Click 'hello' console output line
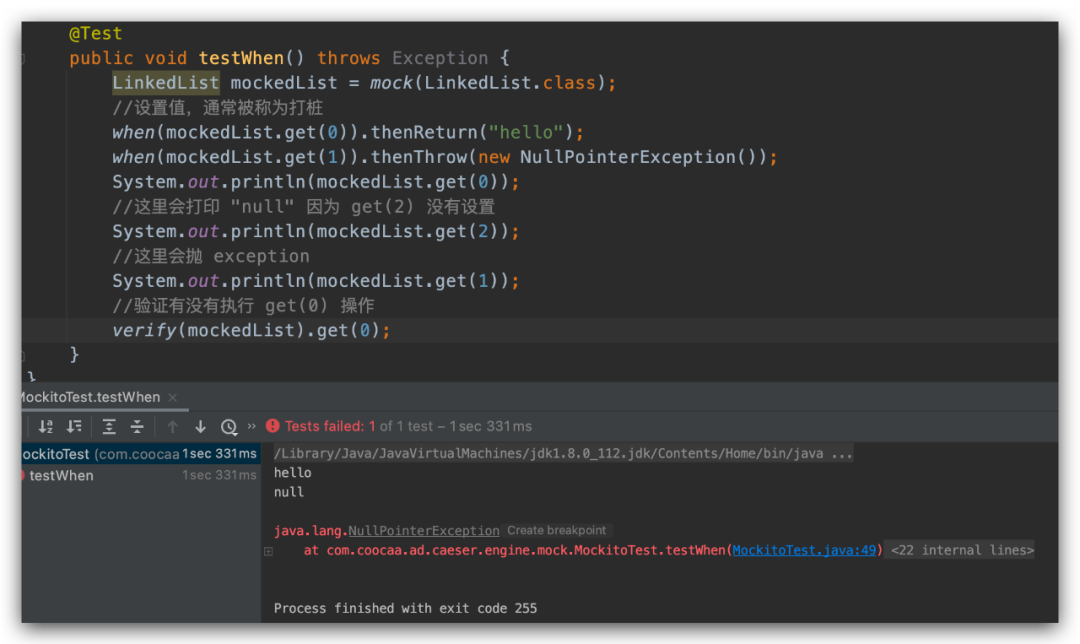This screenshot has width=1080, height=644. coord(293,472)
